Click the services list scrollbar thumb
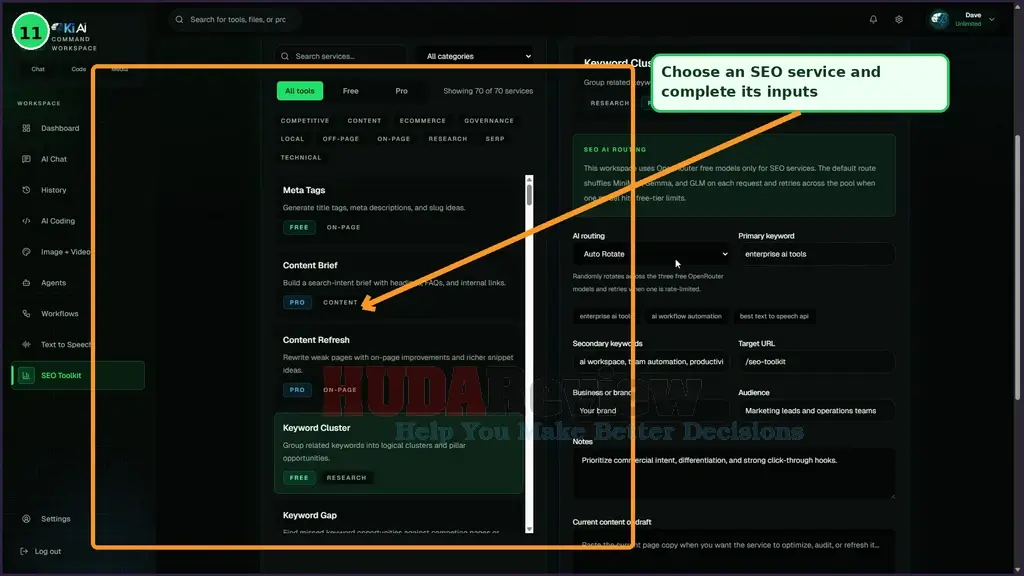This screenshot has height=576, width=1024. coord(529,195)
